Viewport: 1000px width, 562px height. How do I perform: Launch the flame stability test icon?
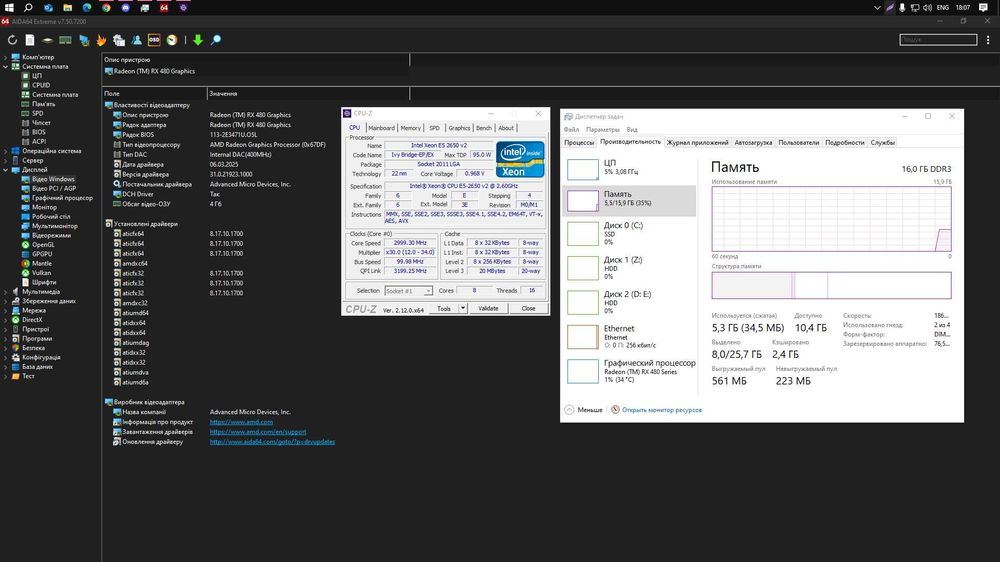[101, 40]
